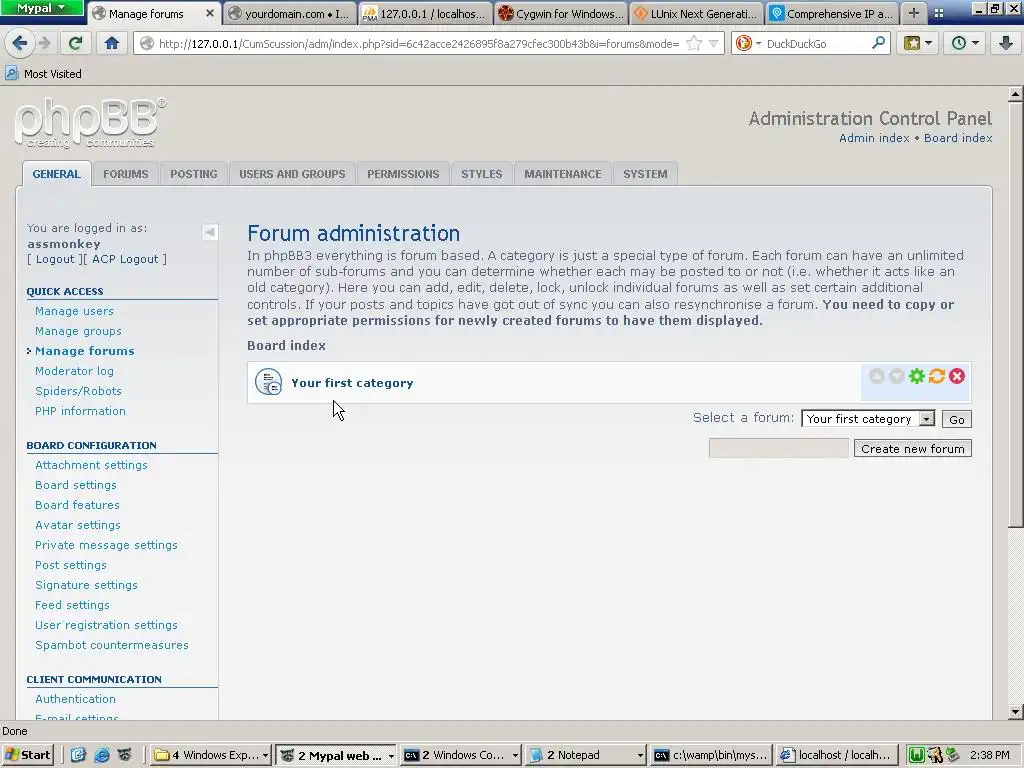Open Manage users in Quick Access
This screenshot has width=1024, height=768.
click(x=74, y=311)
